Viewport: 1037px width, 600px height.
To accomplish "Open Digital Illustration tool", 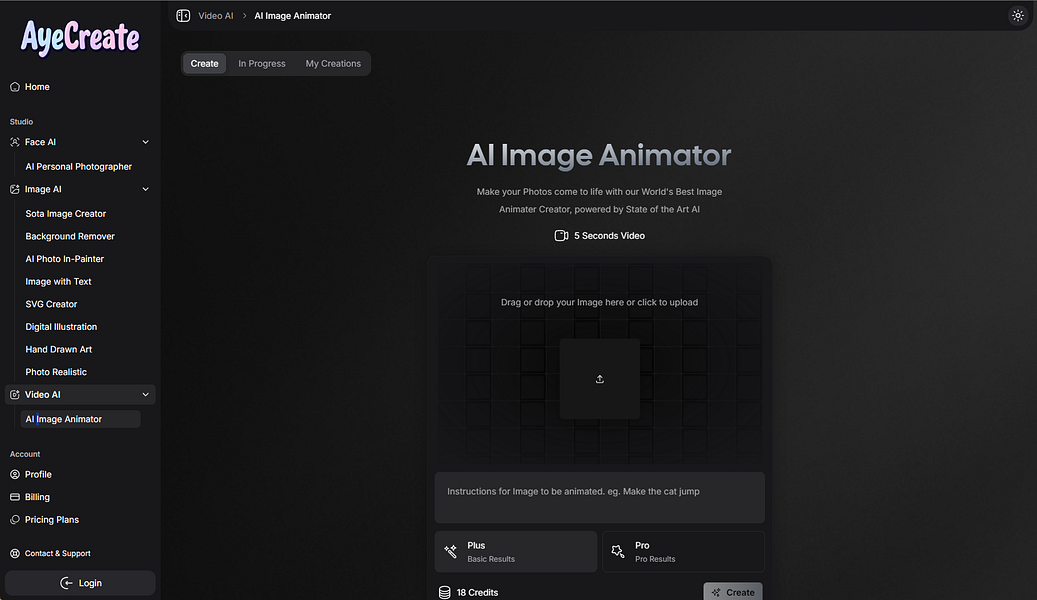I will 62,327.
